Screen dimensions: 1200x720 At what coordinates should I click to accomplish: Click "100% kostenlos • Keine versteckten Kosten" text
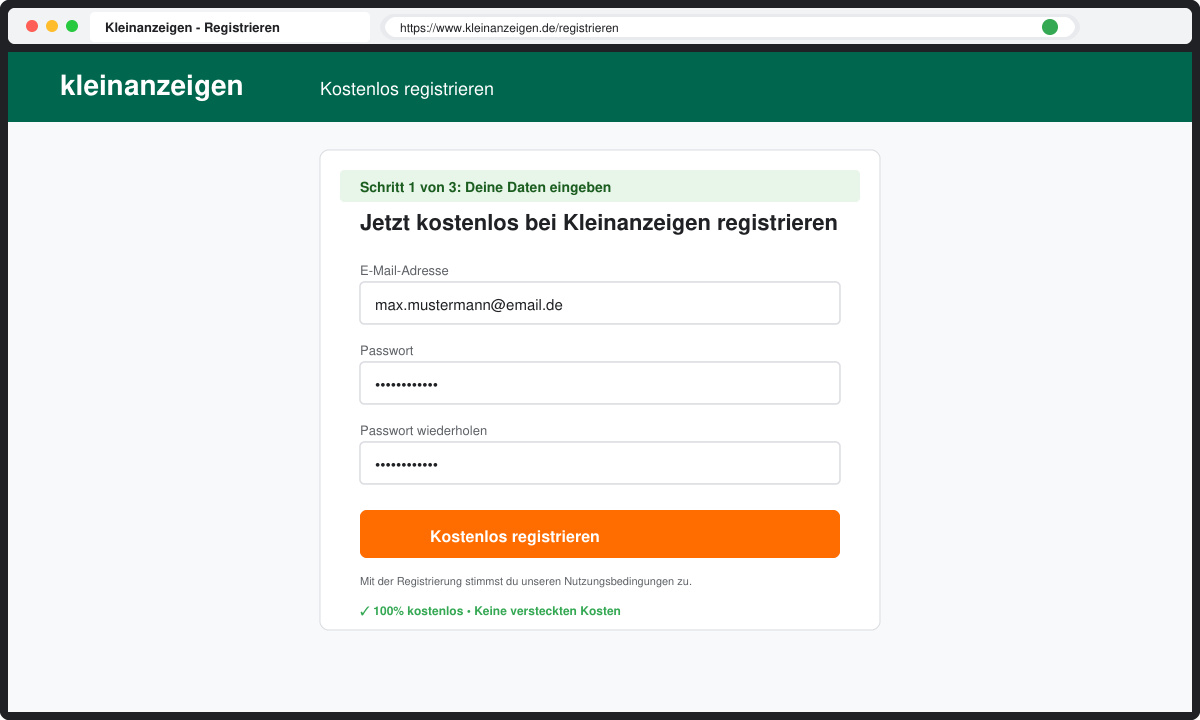pyautogui.click(x=490, y=611)
